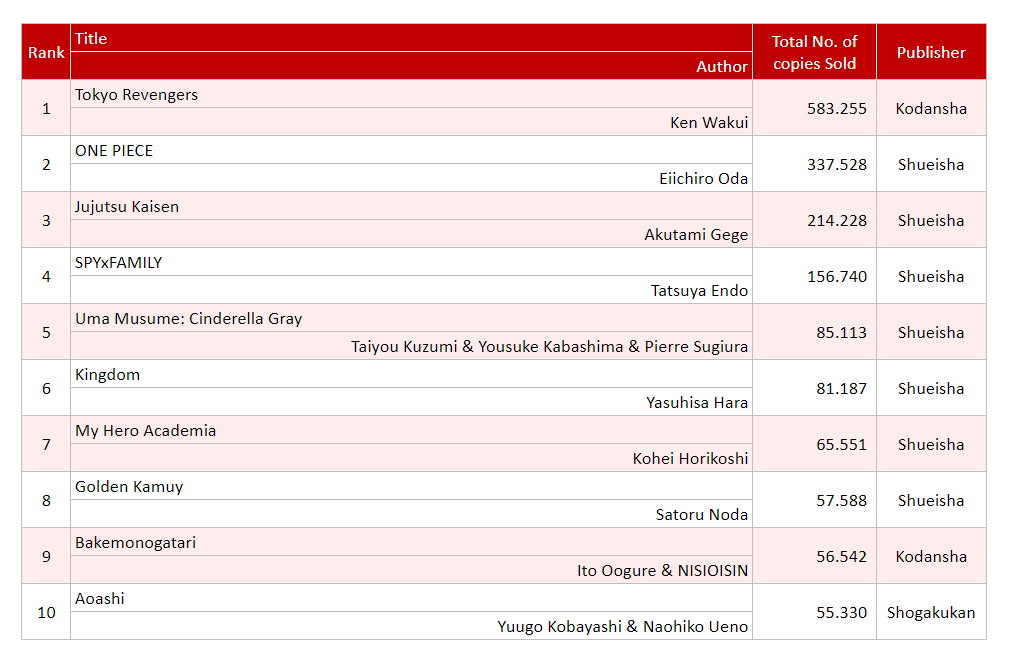Click rank number 6 cell
Viewport: 1010px width, 669px height.
[x=46, y=388]
